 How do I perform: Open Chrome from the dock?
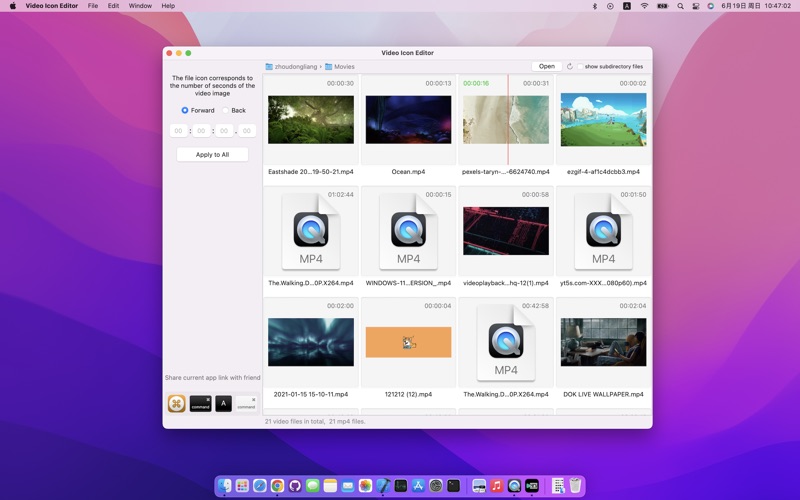click(x=277, y=486)
